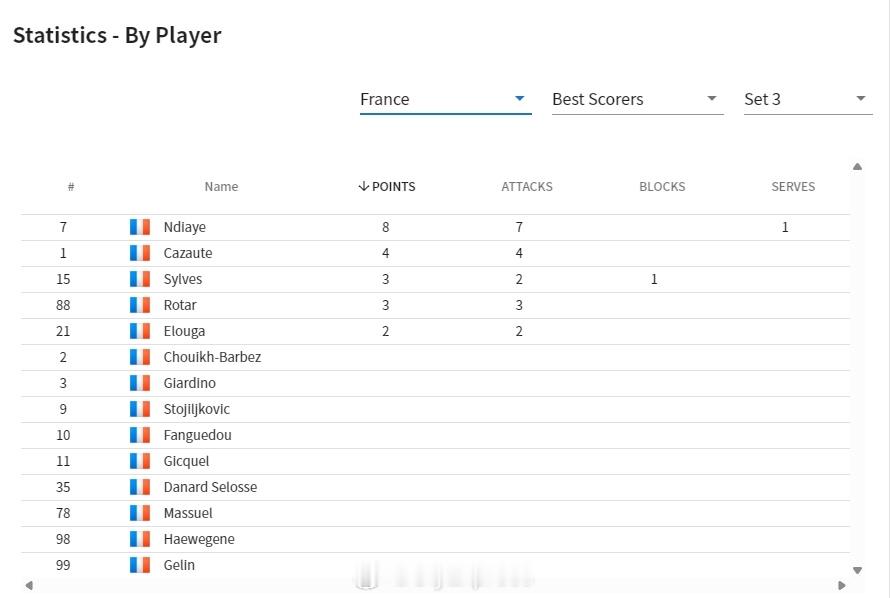Sort by Name column header
Viewport: 890px width, 598px height.
[221, 187]
